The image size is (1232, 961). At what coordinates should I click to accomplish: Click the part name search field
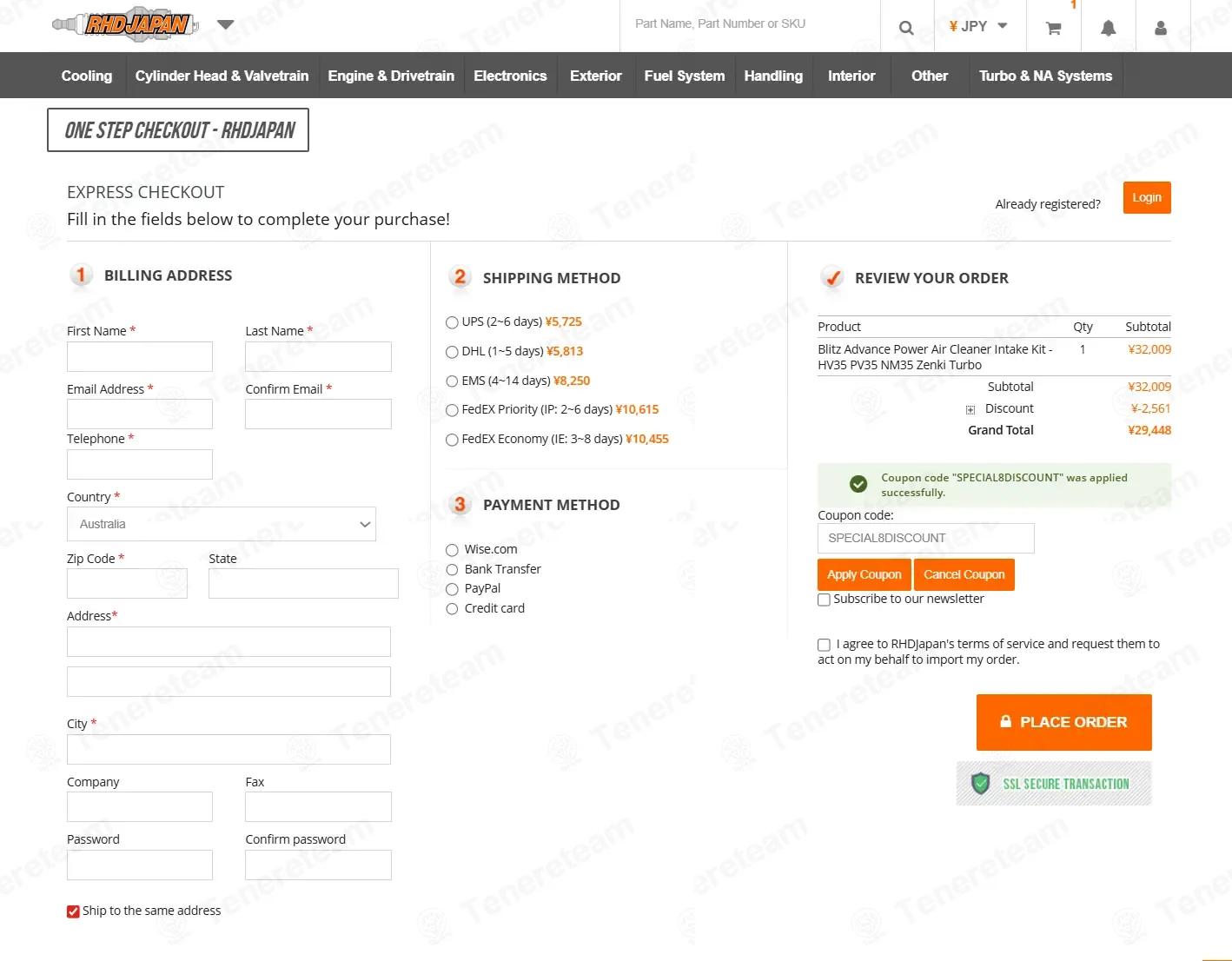pos(751,24)
